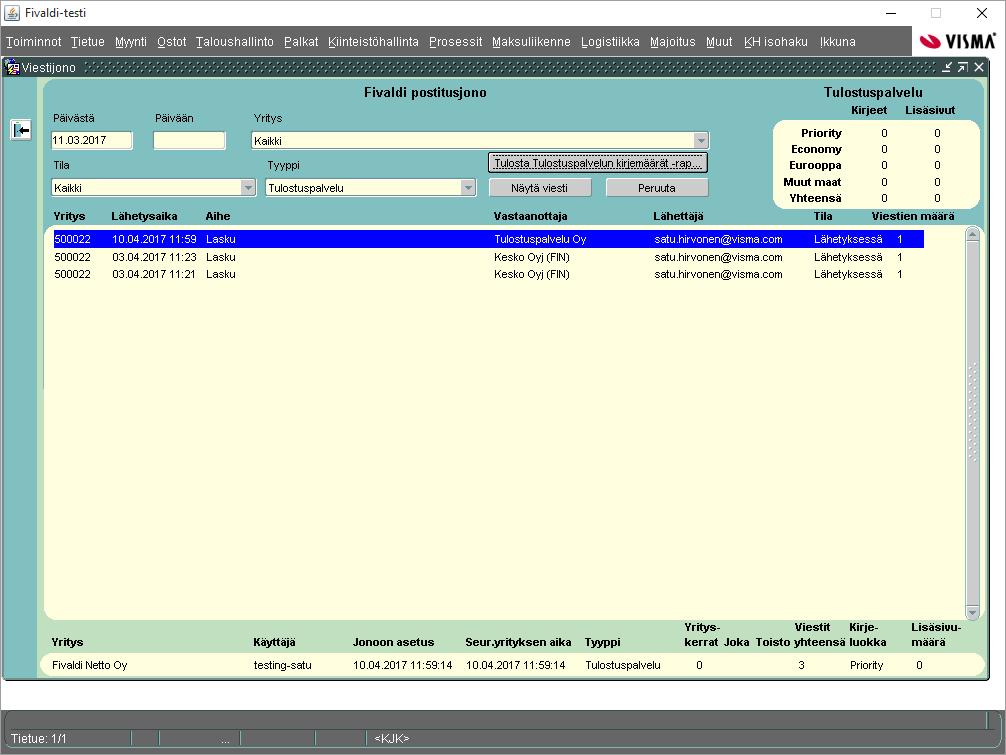Screen dimensions: 1006x755
Task: Expand the Tila dropdown arrow
Action: pyautogui.click(x=248, y=188)
